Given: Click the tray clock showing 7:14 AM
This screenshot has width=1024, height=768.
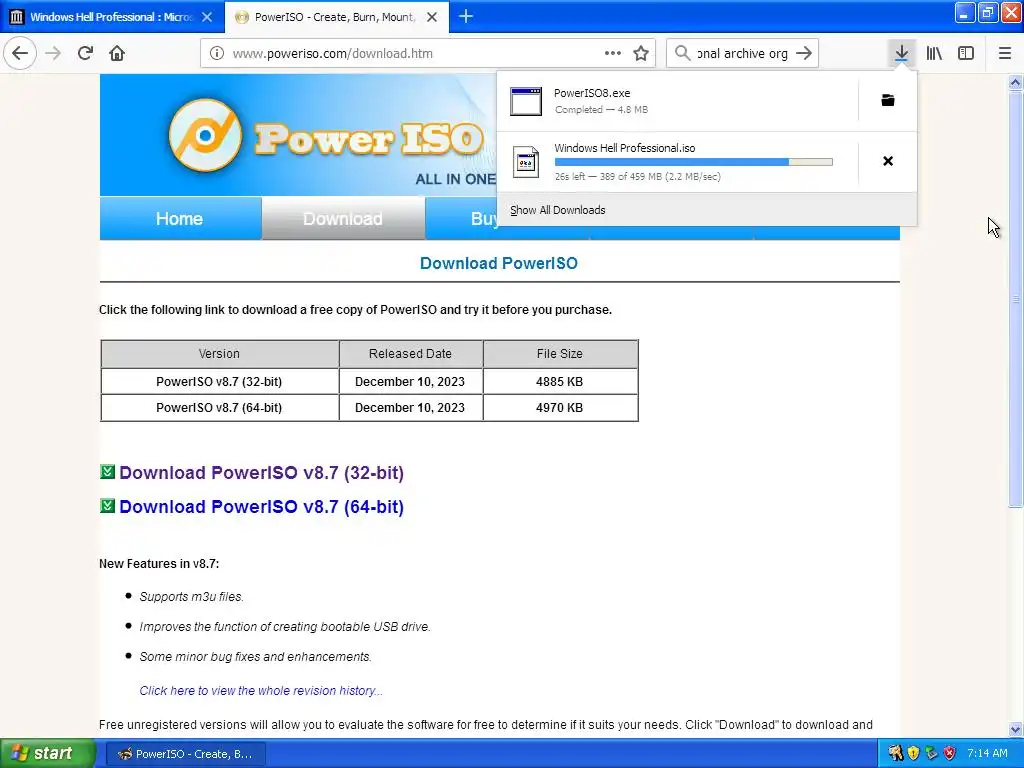Looking at the screenshot, I should pos(987,754).
